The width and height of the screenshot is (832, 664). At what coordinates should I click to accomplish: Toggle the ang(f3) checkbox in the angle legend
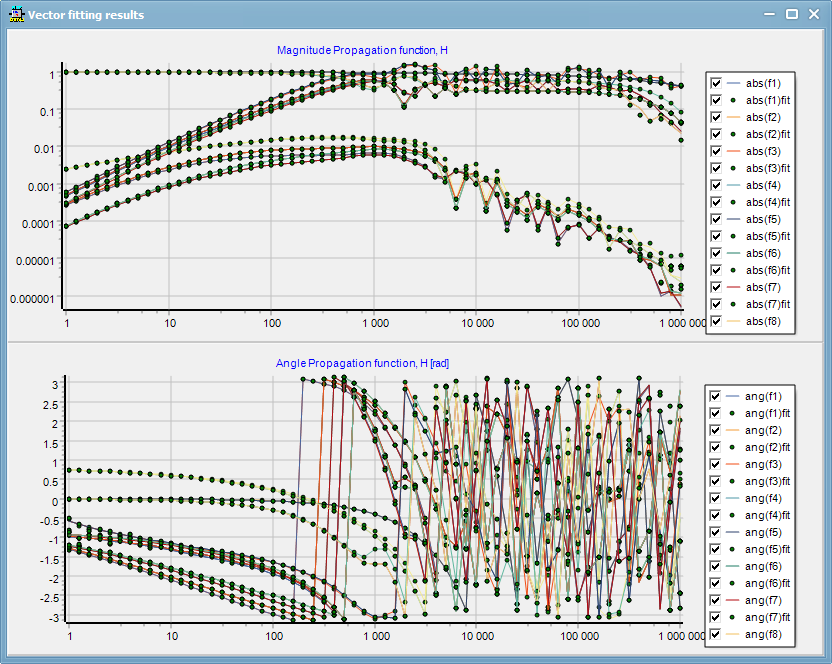(716, 464)
